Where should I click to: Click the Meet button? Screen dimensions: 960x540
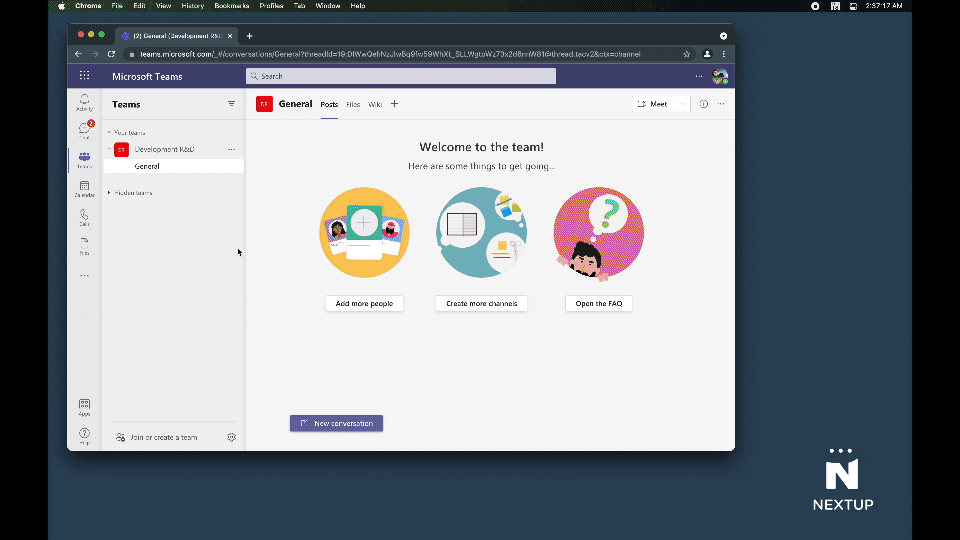[653, 104]
